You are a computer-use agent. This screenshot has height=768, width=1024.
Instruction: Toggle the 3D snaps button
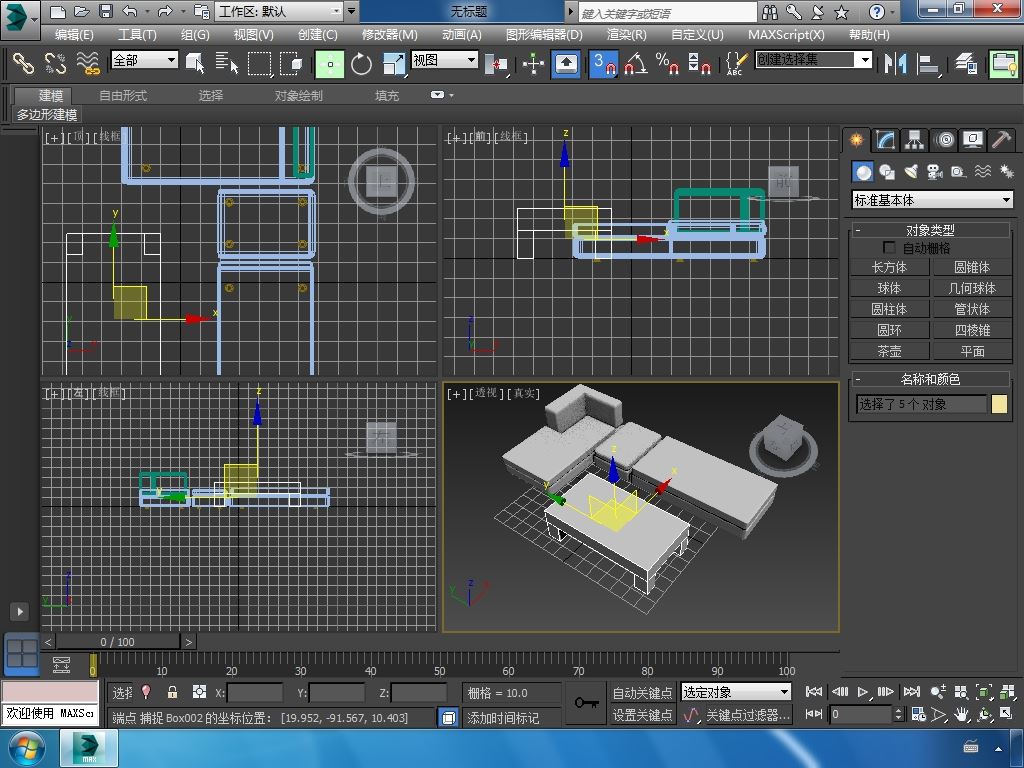(604, 64)
